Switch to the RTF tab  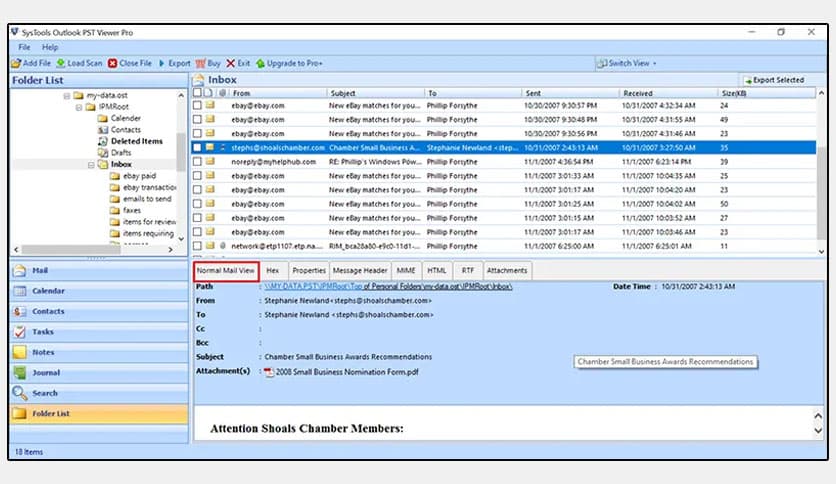[x=468, y=271]
